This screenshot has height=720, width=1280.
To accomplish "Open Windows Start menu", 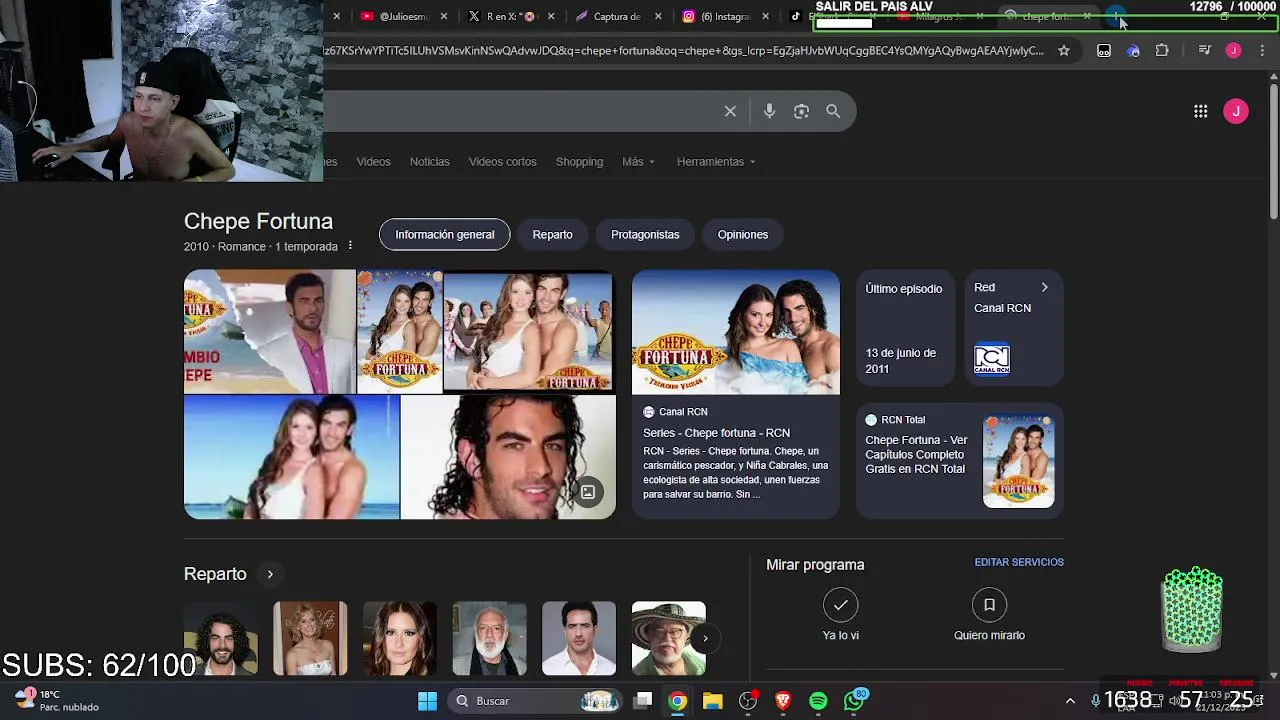I will pyautogui.click(x=427, y=701).
